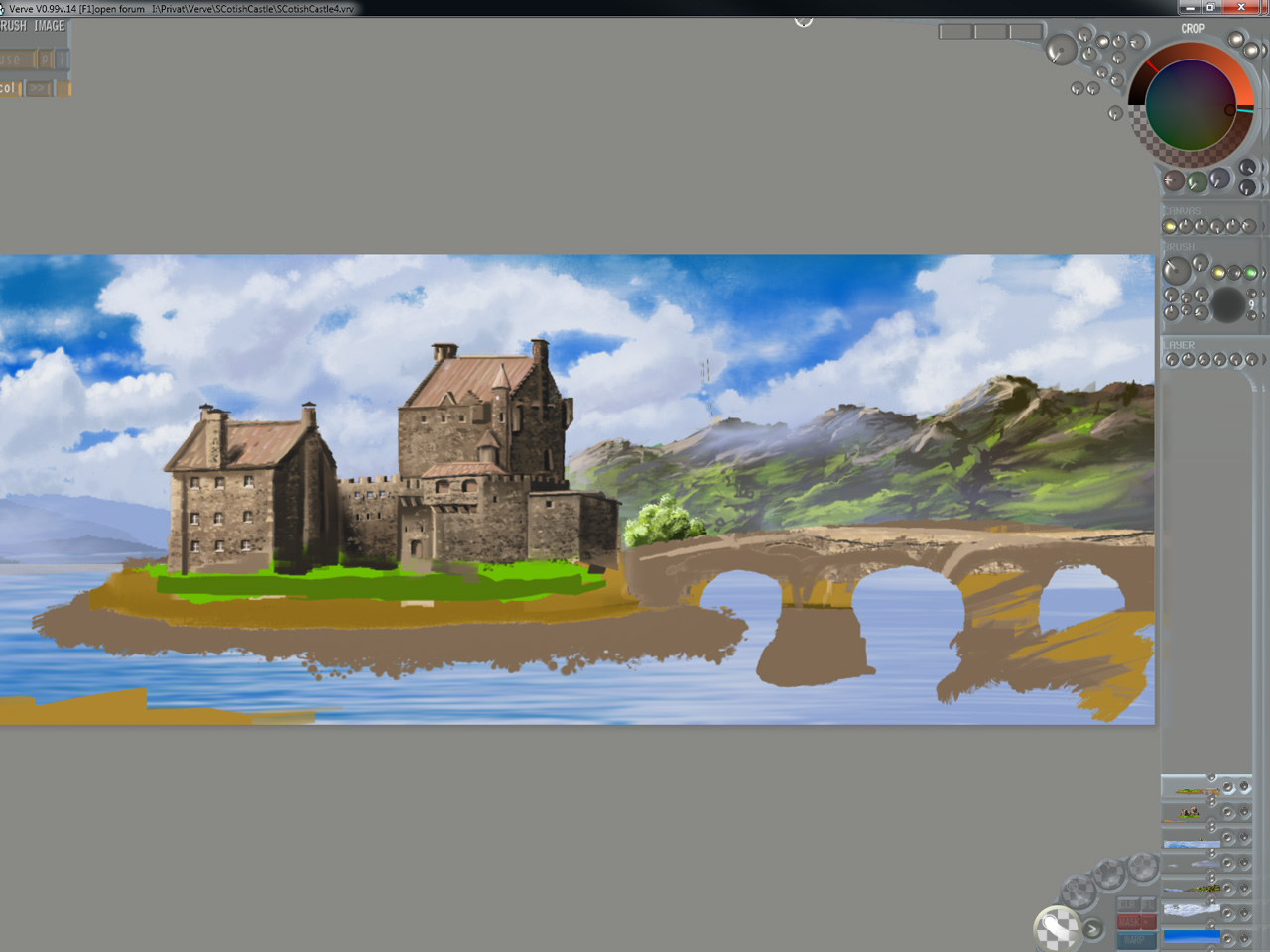The height and width of the screenshot is (952, 1270).
Task: Select the active white brush tool icon
Action: click(x=1057, y=928)
